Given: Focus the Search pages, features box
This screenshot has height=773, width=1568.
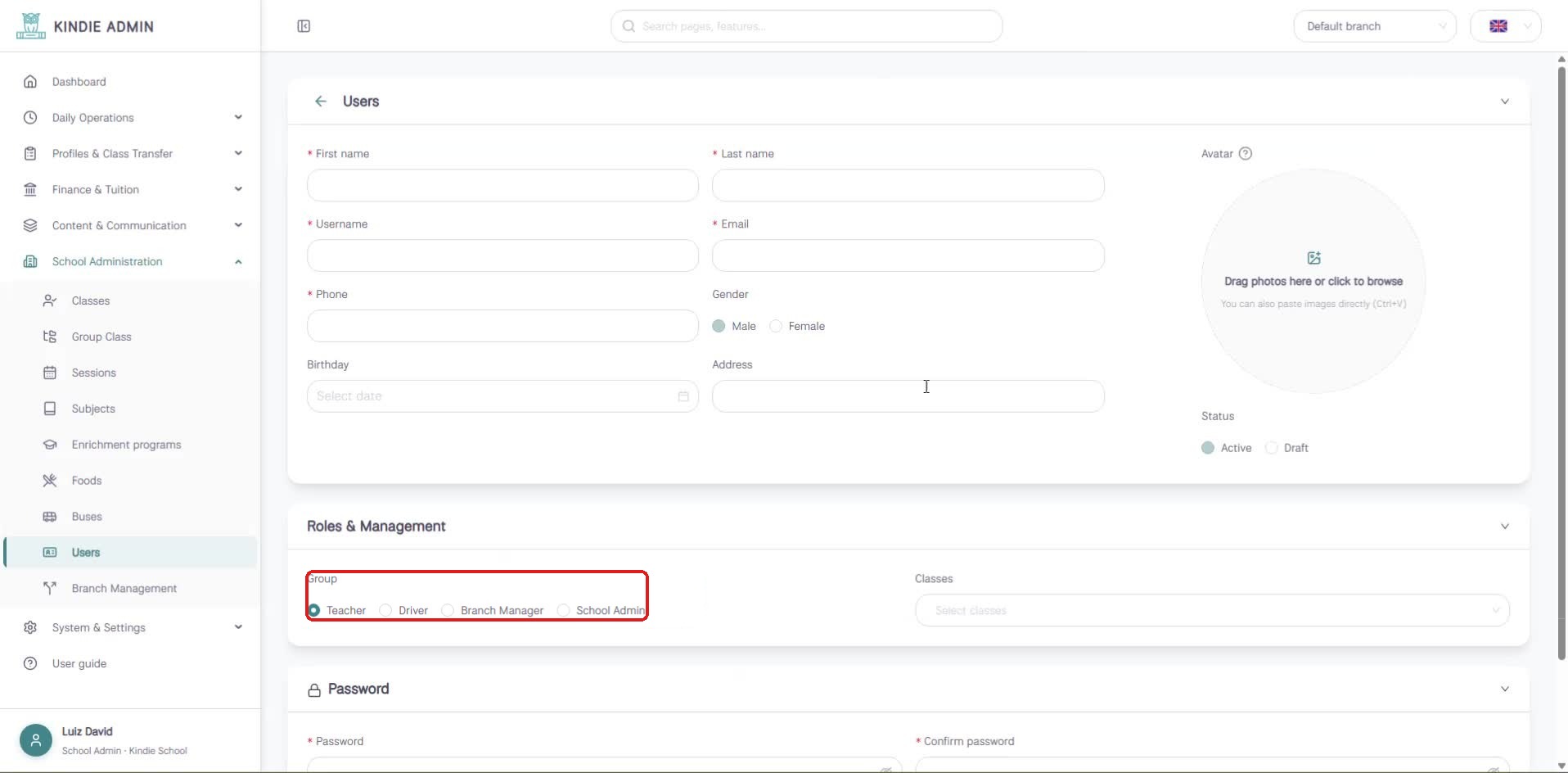Looking at the screenshot, I should click(806, 26).
